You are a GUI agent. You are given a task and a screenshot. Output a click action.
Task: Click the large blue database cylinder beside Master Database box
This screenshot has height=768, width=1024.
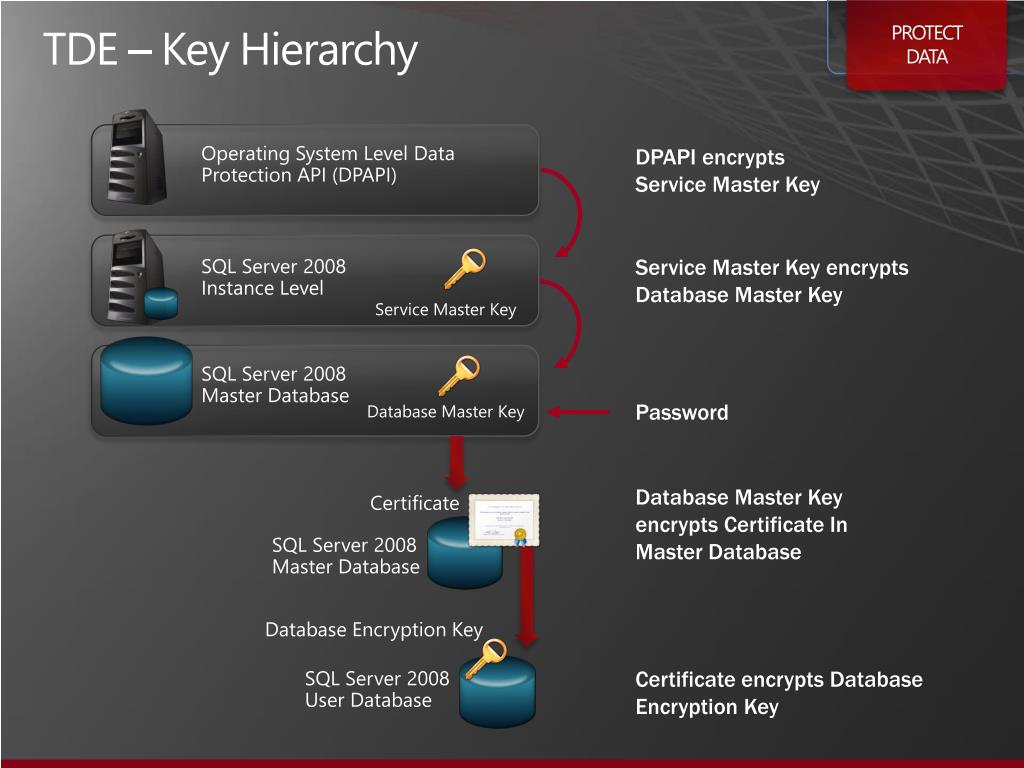(x=146, y=381)
